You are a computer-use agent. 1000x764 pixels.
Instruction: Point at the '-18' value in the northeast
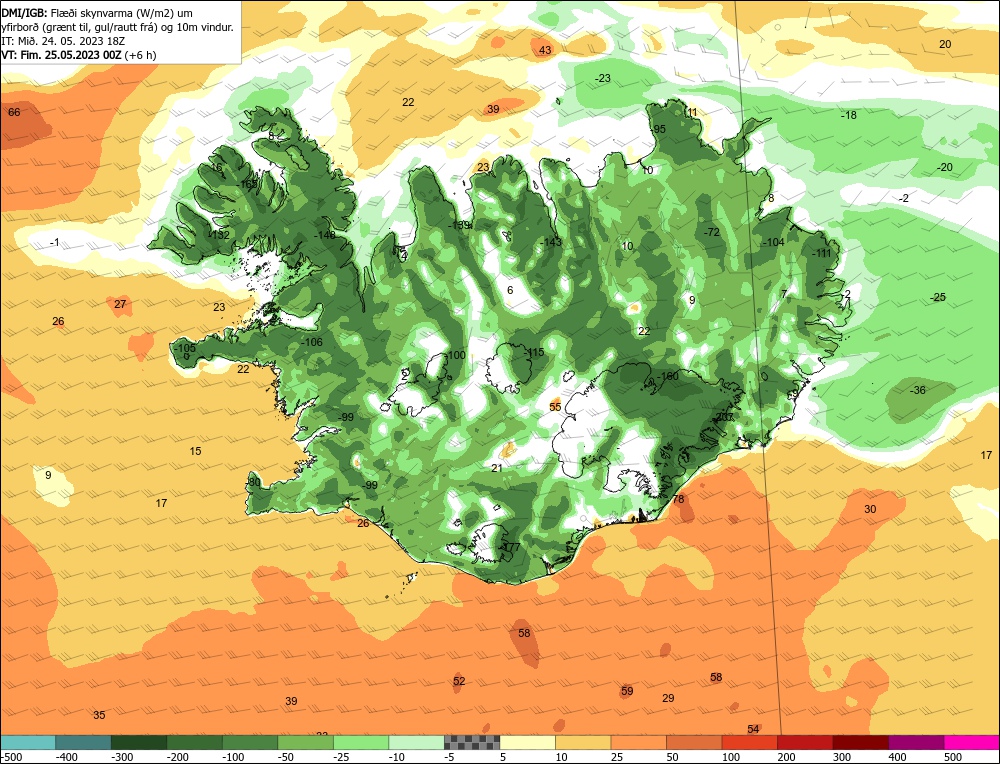point(848,115)
